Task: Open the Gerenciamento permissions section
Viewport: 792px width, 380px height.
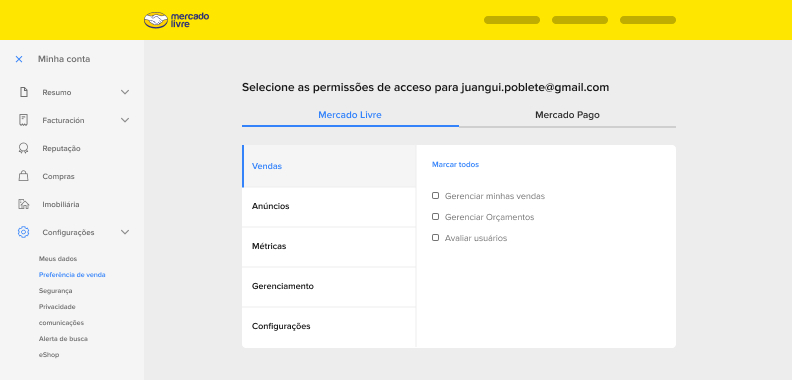Action: (329, 287)
